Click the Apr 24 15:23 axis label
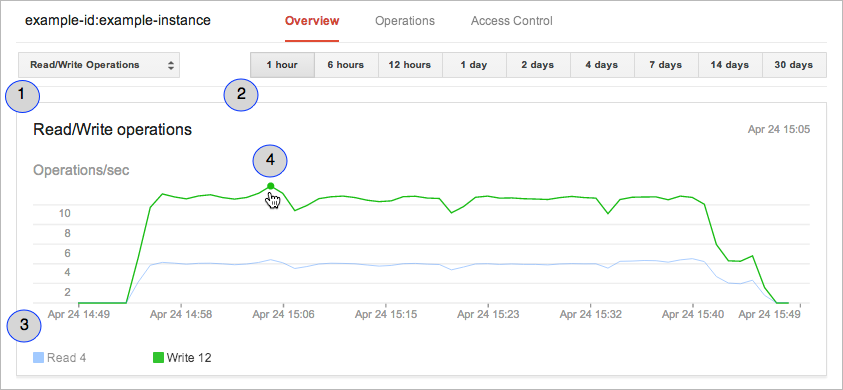Screen dimensions: 843x390 coord(488,314)
